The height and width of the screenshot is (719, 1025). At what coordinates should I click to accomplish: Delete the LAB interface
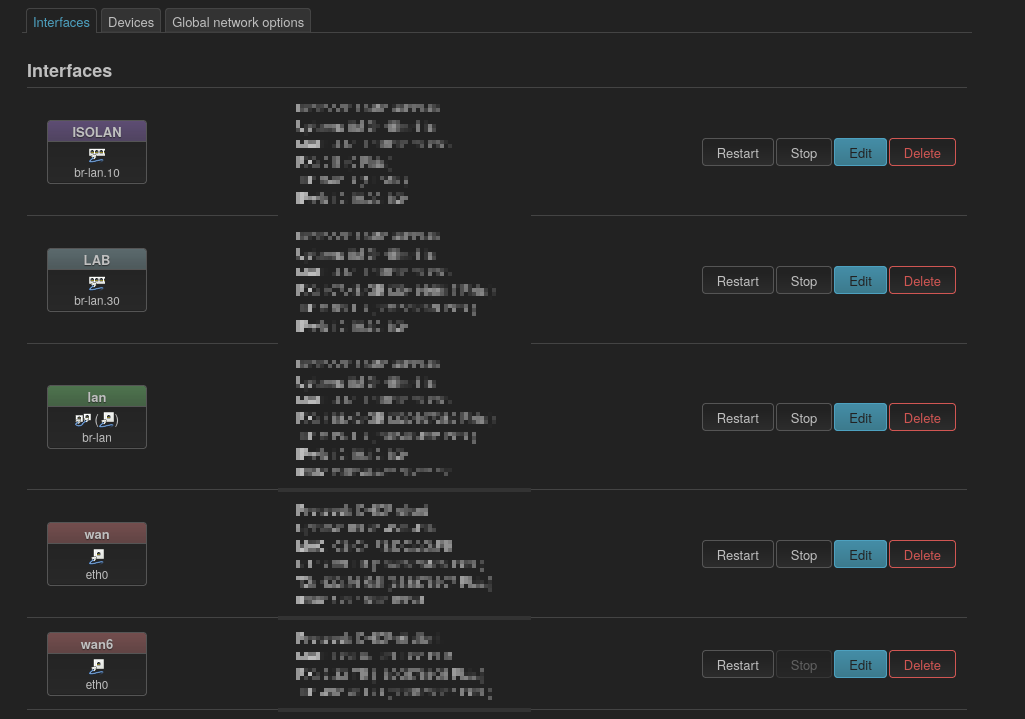[x=921, y=280]
